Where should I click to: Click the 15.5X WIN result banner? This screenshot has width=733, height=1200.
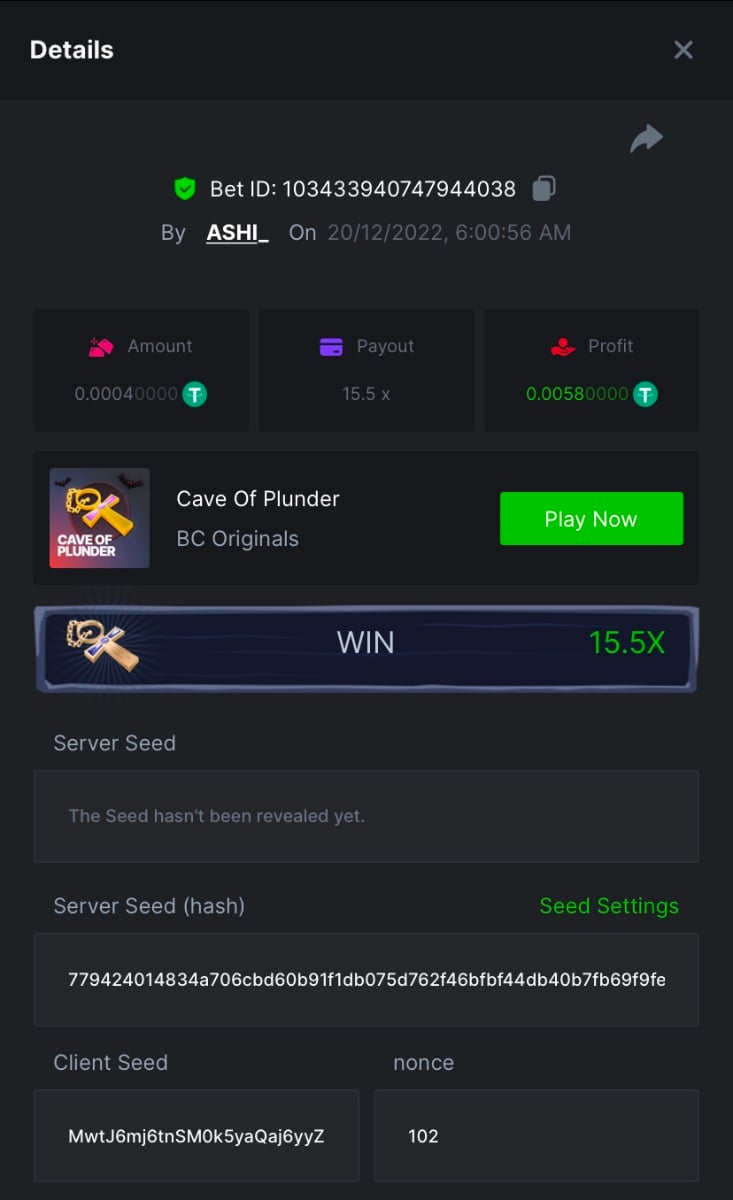(366, 648)
